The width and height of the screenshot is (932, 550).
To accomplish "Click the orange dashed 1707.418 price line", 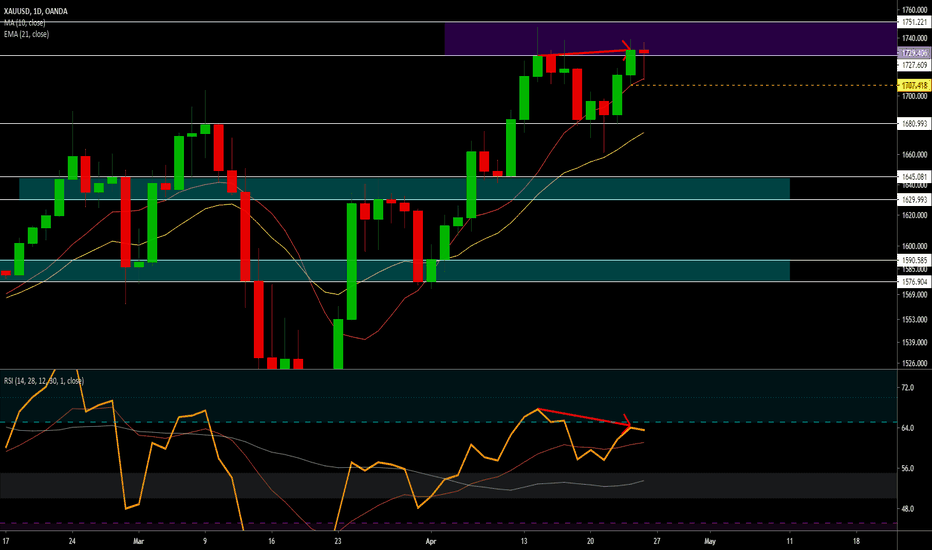I will pos(763,86).
